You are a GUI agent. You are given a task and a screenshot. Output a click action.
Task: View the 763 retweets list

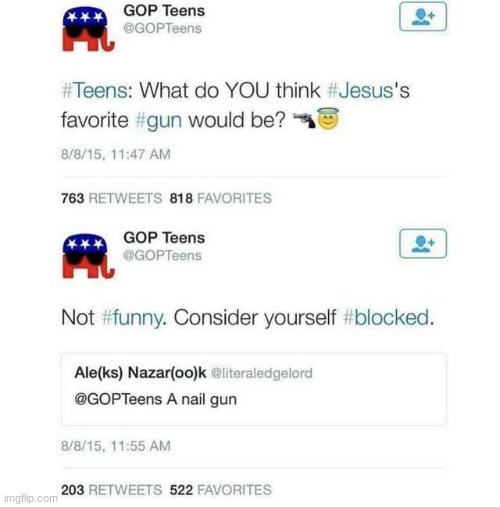111,198
